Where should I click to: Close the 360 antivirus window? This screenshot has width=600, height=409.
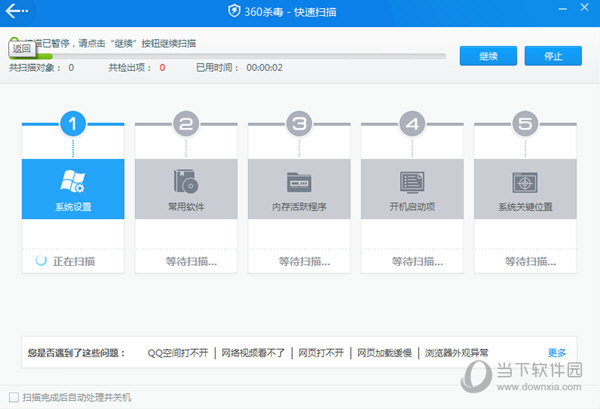click(x=584, y=7)
